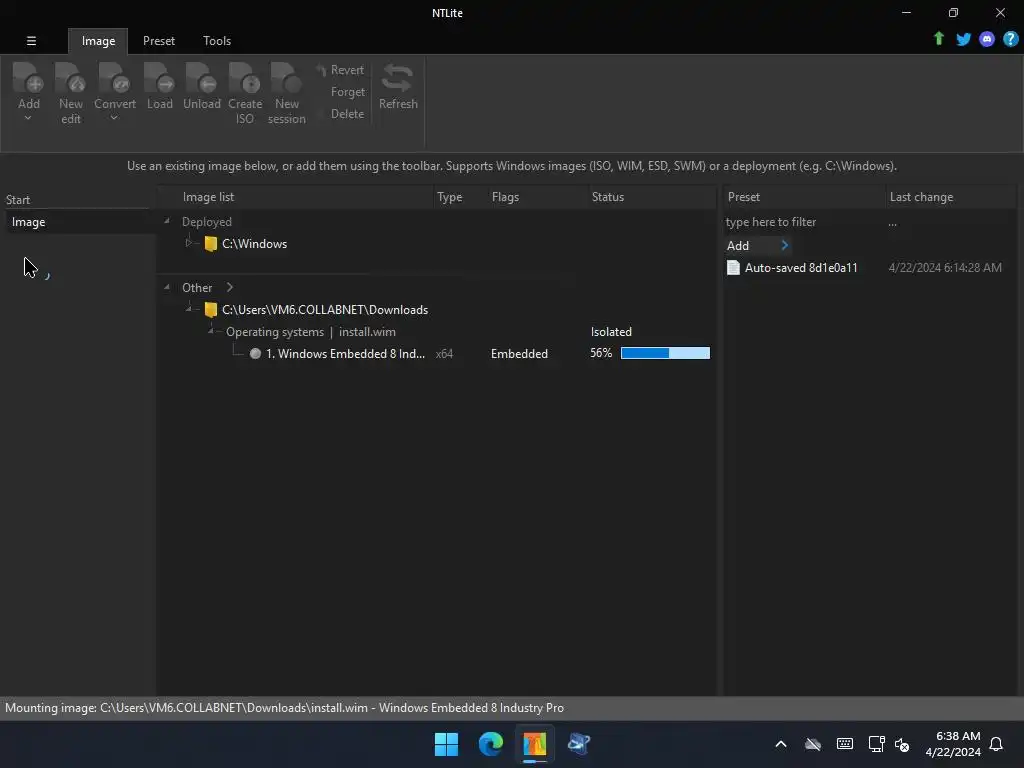The height and width of the screenshot is (768, 1024).
Task: Click the NTLite taskbar icon
Action: 534,744
